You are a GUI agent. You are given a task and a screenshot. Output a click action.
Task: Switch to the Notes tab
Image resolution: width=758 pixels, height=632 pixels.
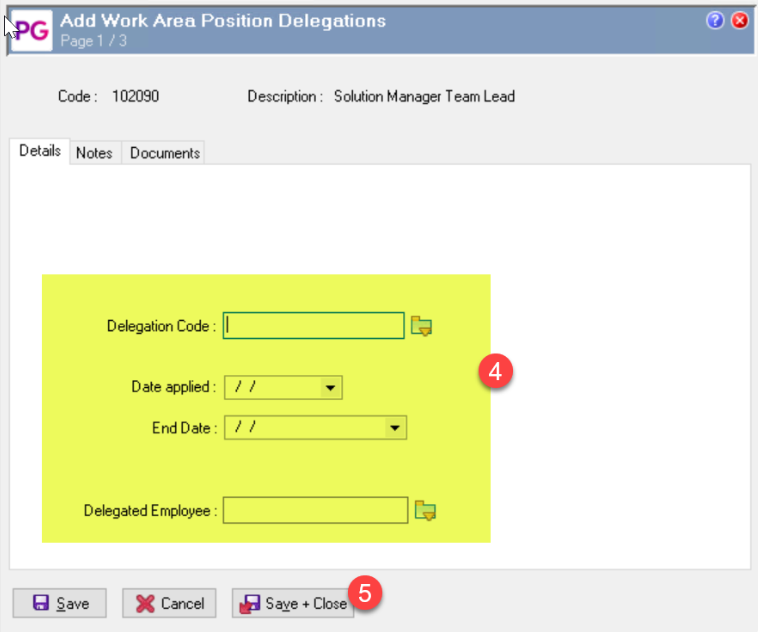point(94,153)
